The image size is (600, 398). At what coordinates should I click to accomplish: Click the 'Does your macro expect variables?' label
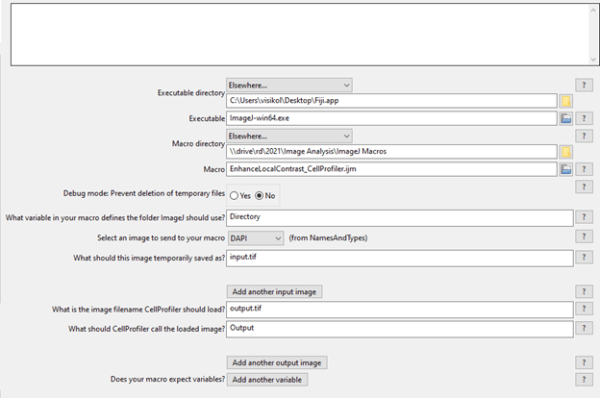click(x=168, y=379)
